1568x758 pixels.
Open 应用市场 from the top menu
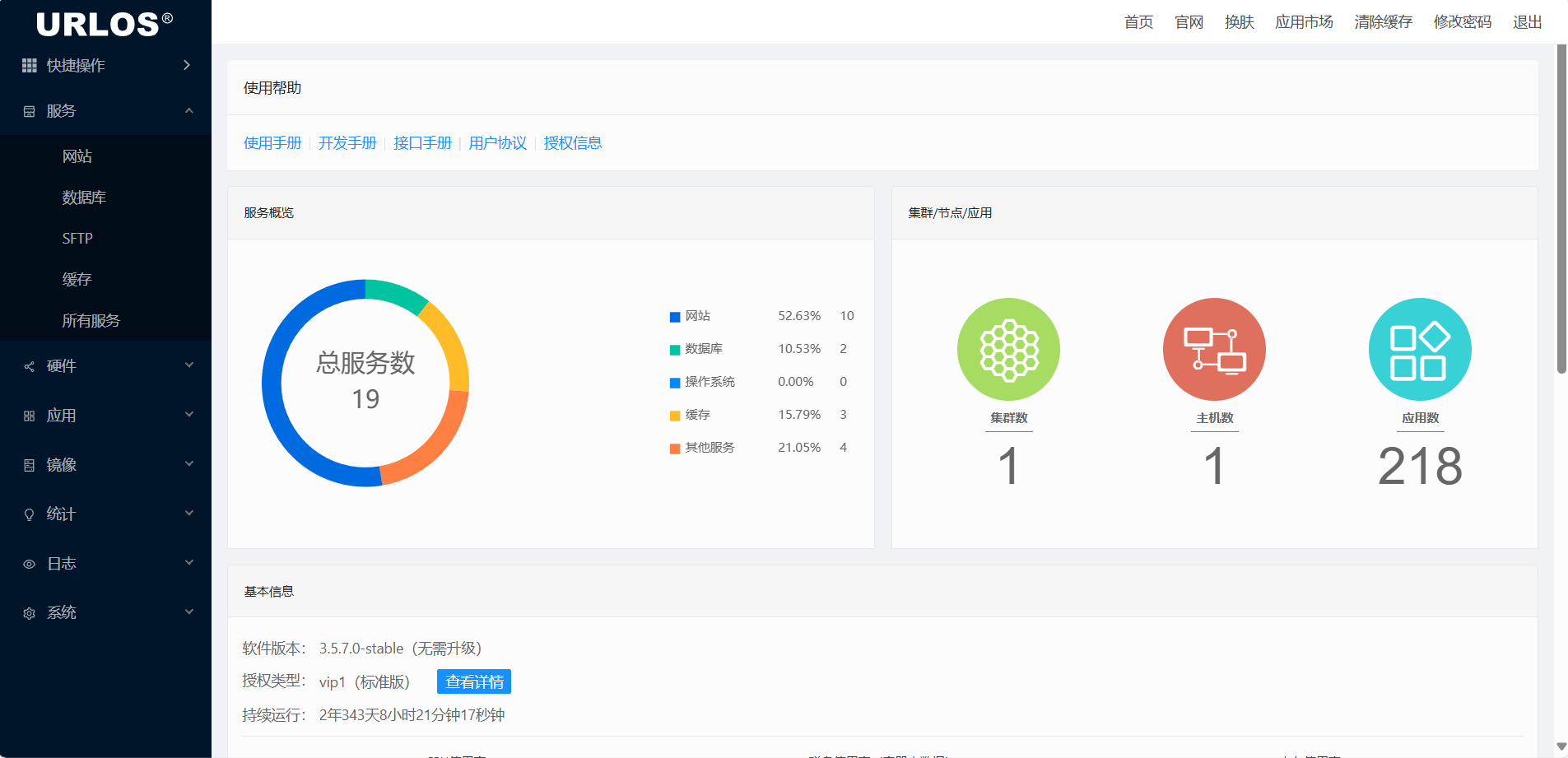(x=1304, y=22)
